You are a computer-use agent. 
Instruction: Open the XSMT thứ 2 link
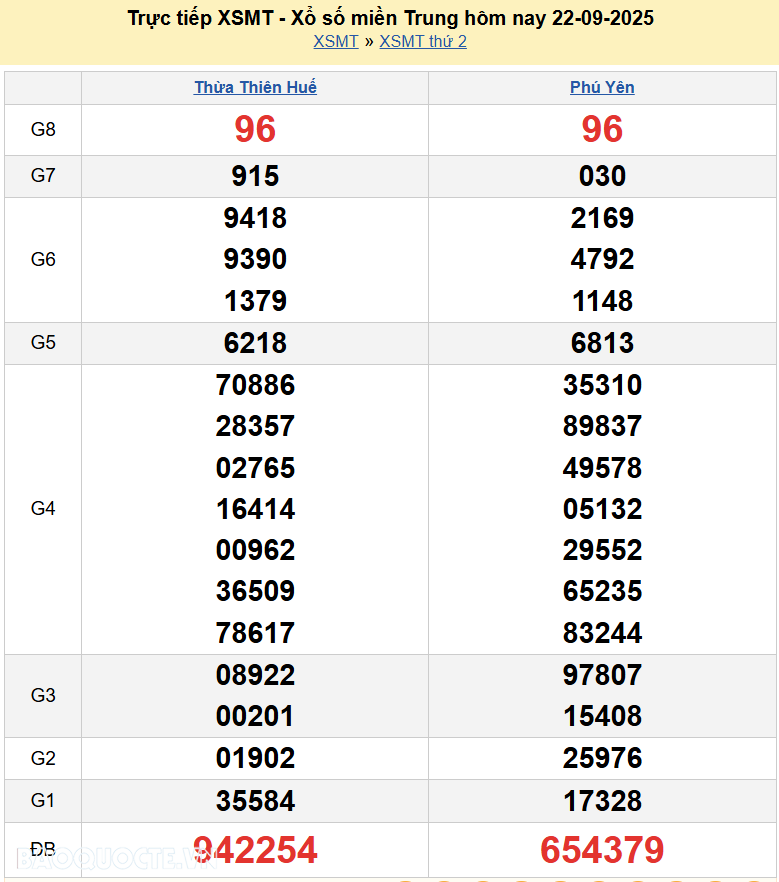click(422, 41)
